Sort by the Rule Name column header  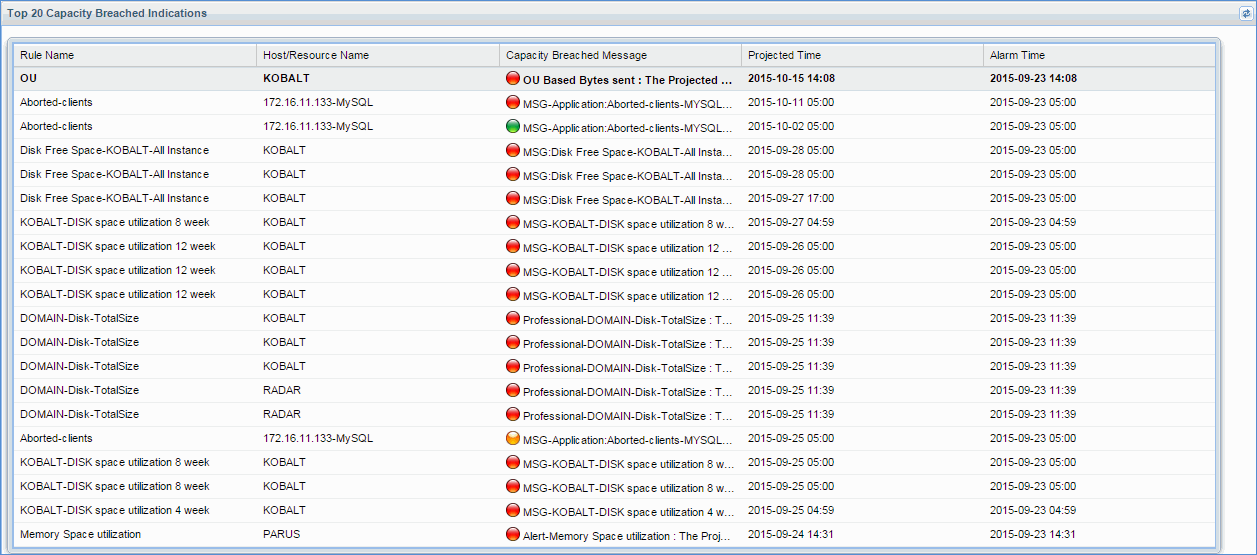47,55
